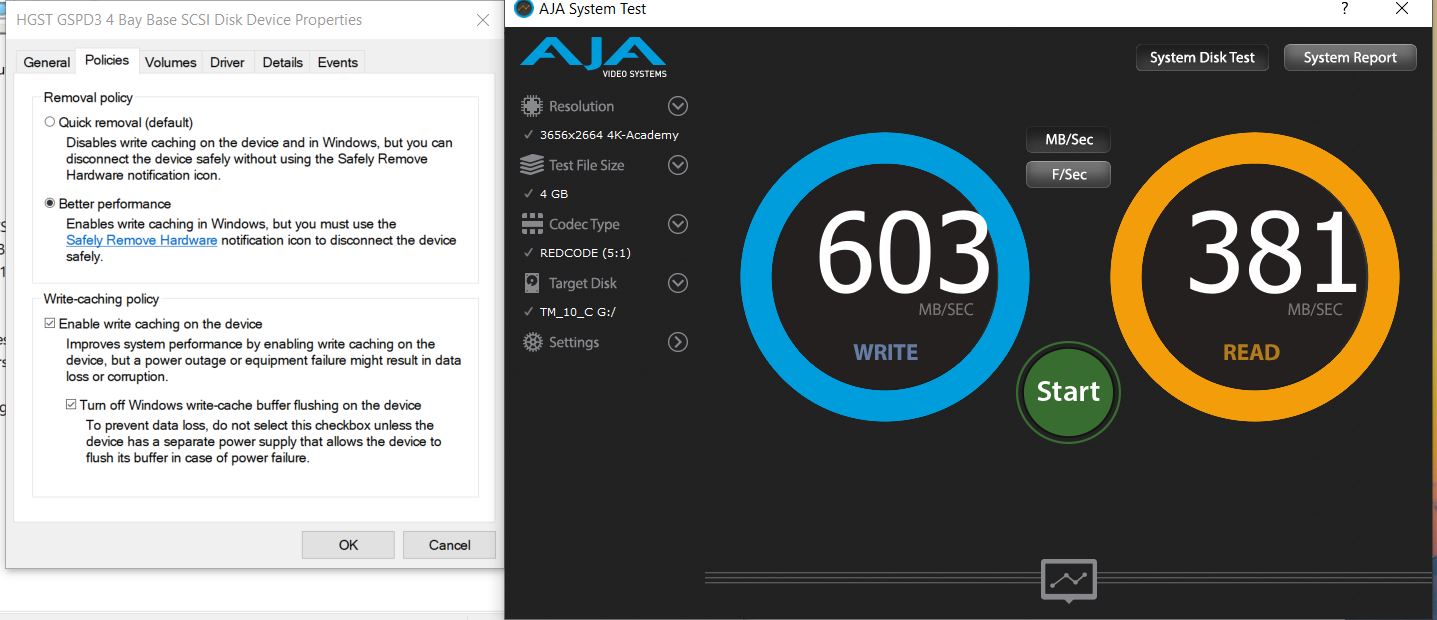Click the OK button
This screenshot has width=1437, height=620.
click(348, 545)
